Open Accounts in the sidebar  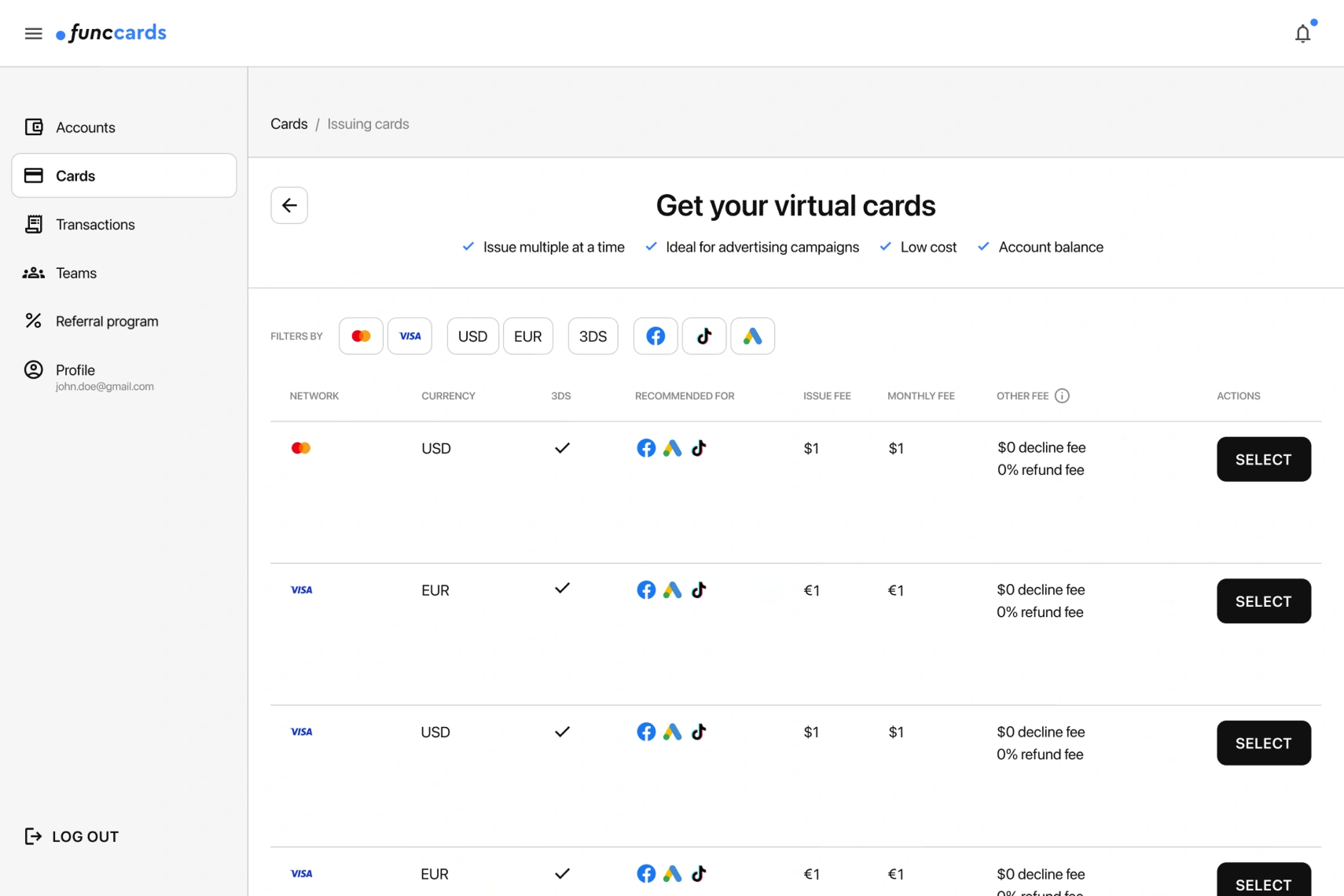pyautogui.click(x=85, y=127)
